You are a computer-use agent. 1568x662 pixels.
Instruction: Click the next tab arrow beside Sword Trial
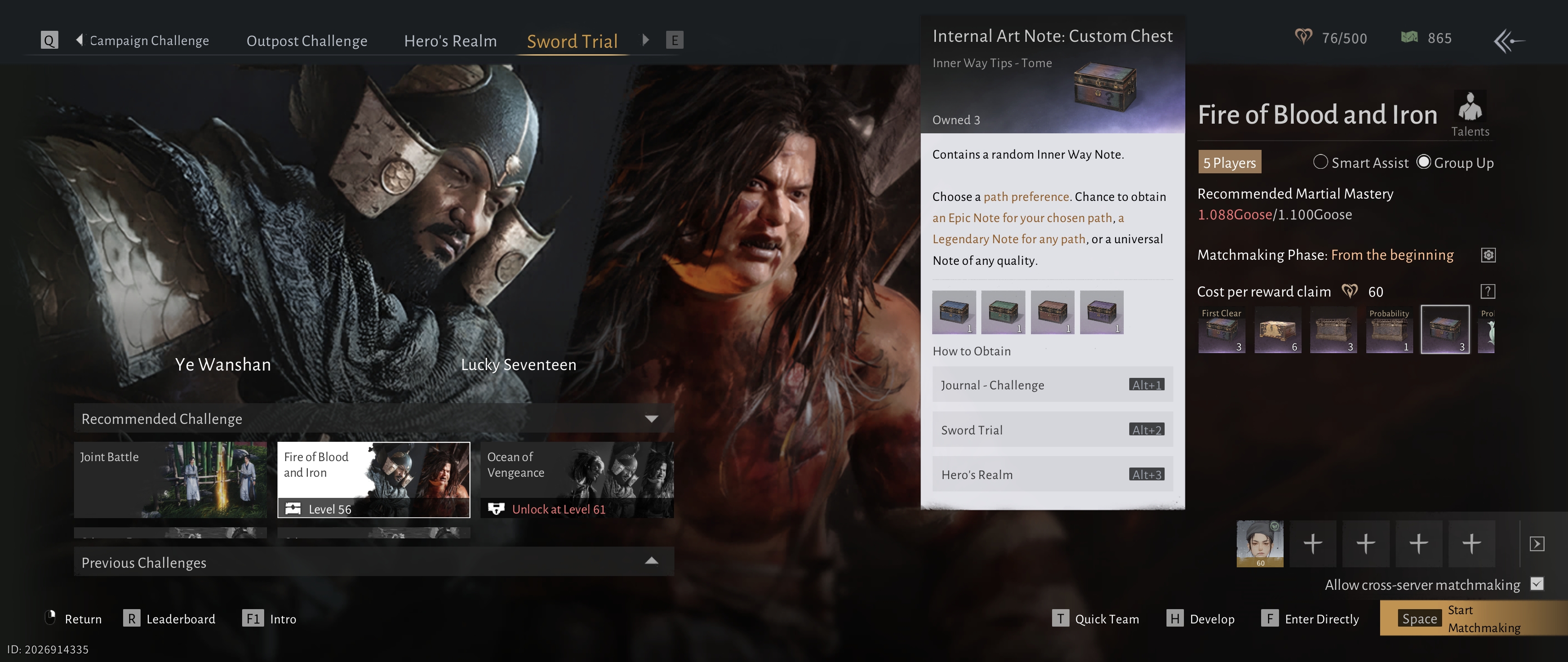[646, 40]
